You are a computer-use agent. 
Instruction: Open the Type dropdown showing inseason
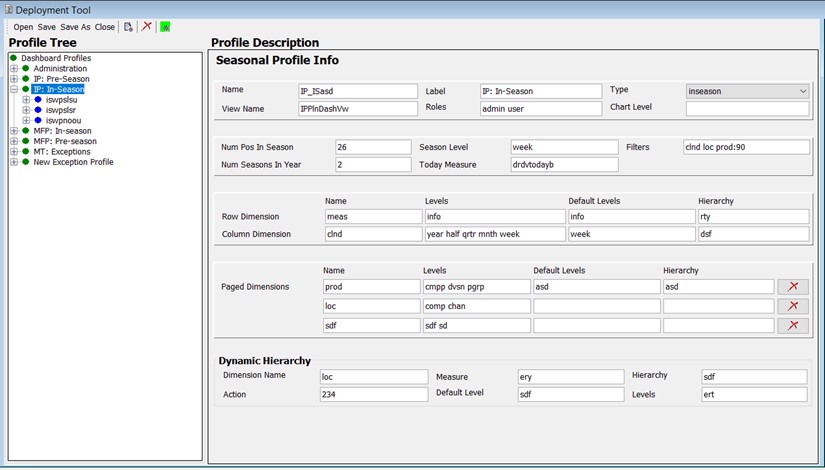[x=747, y=91]
